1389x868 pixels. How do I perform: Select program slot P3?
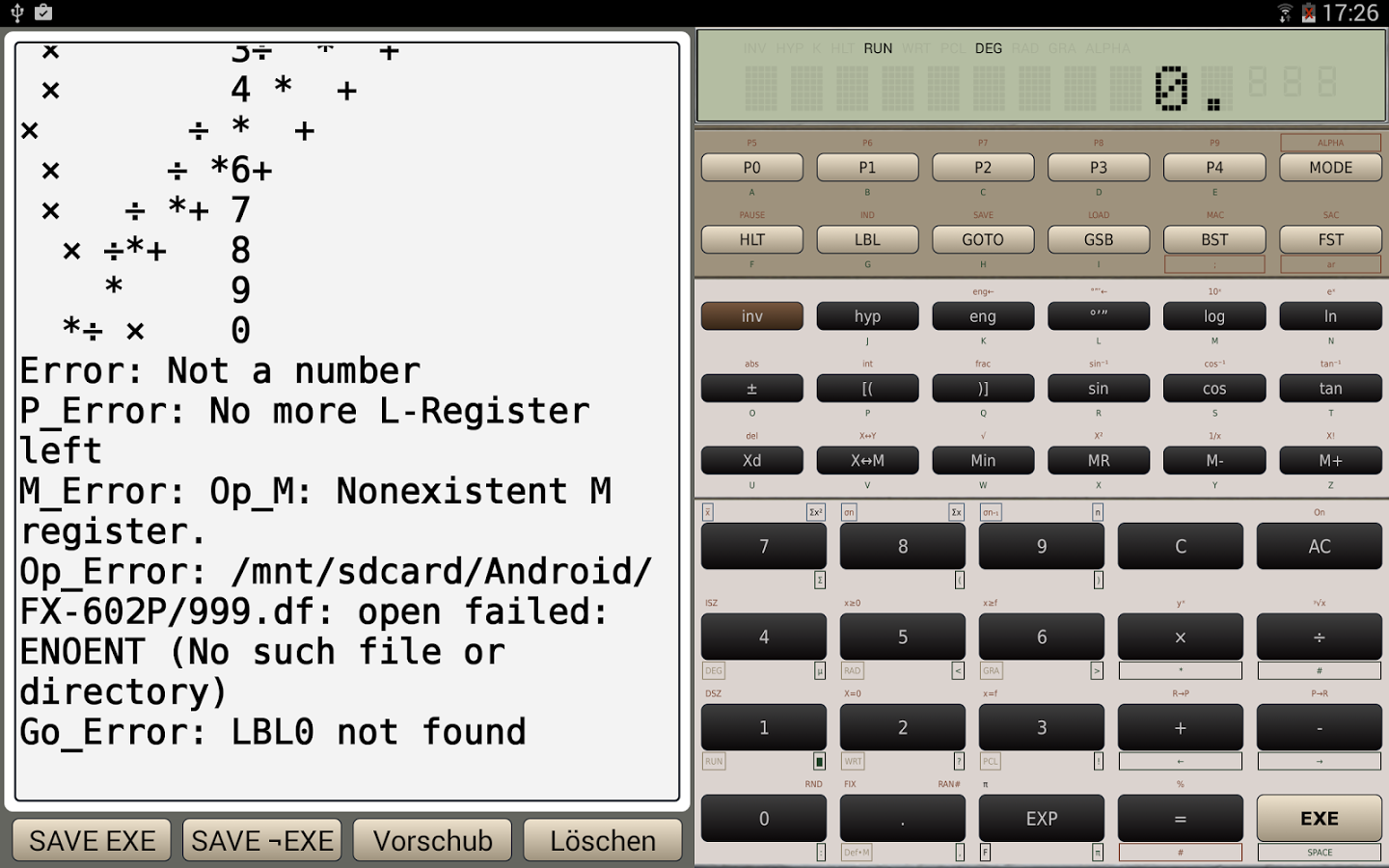pyautogui.click(x=1099, y=168)
